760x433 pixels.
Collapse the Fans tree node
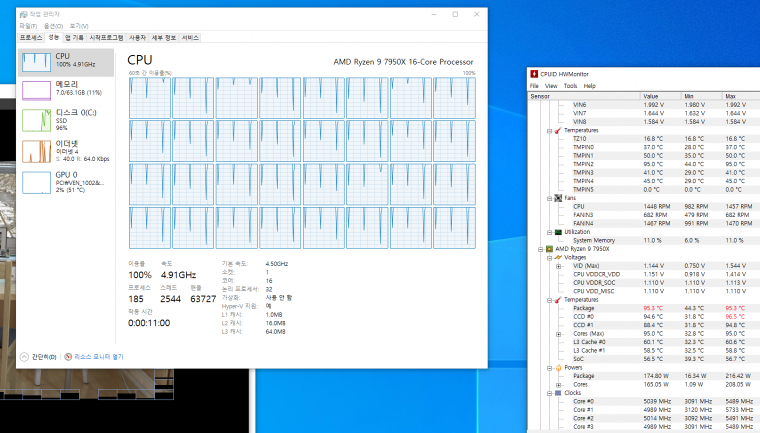[x=549, y=198]
